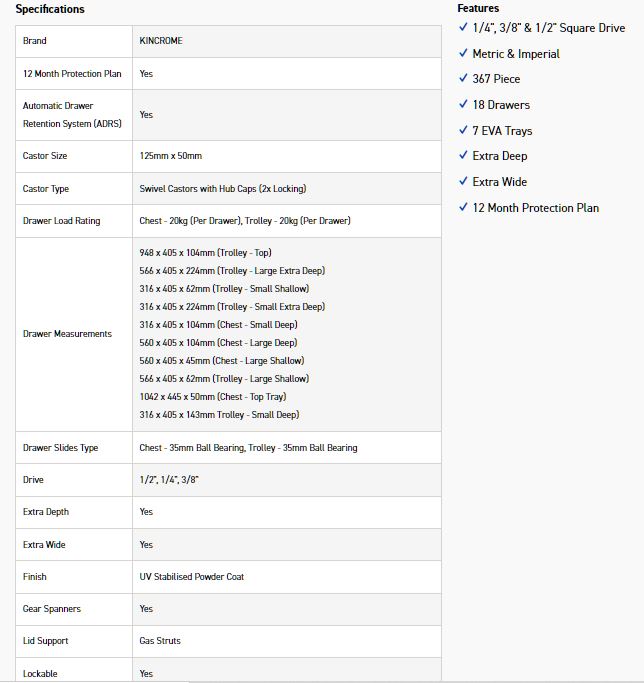Click the checkmark beside Square Drive feature
Viewport: 644px width, 683px height.
pyautogui.click(x=463, y=28)
